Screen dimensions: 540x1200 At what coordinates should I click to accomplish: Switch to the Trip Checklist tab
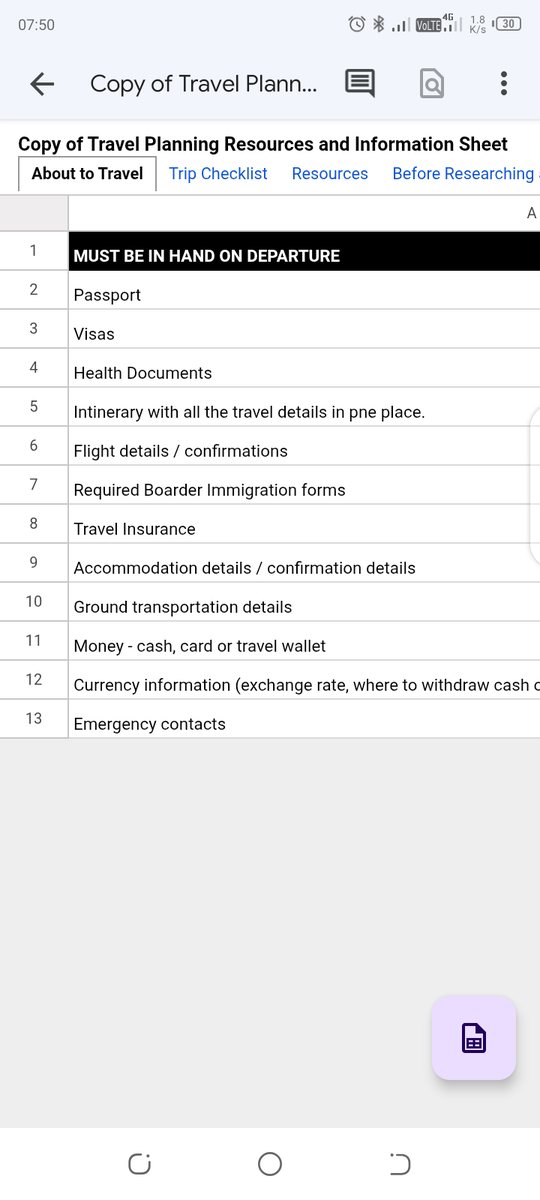[218, 174]
